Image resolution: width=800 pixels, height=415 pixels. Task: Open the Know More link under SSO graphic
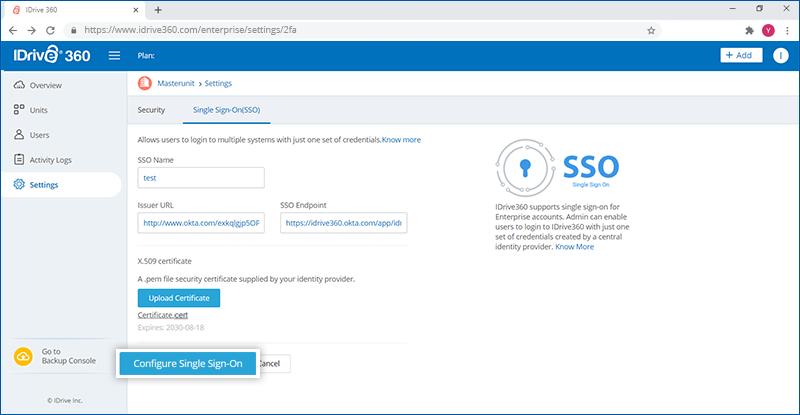574,247
